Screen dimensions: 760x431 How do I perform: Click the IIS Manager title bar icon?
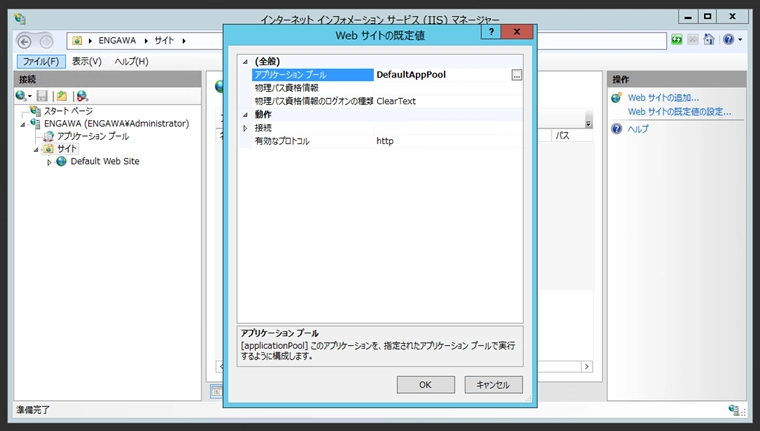tap(20, 19)
